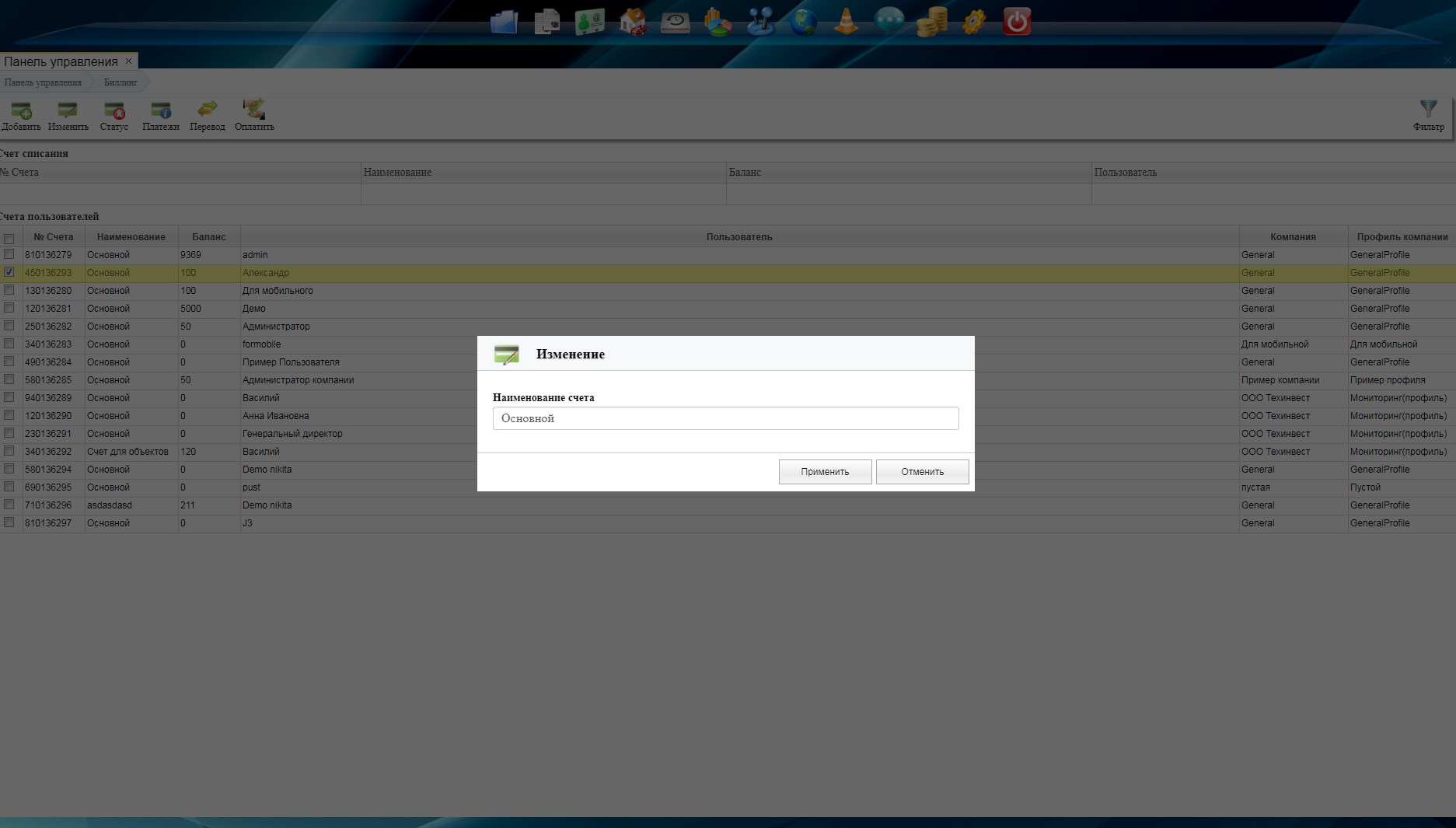Sort by Компания column header
The image size is (1456, 828).
tap(1293, 237)
